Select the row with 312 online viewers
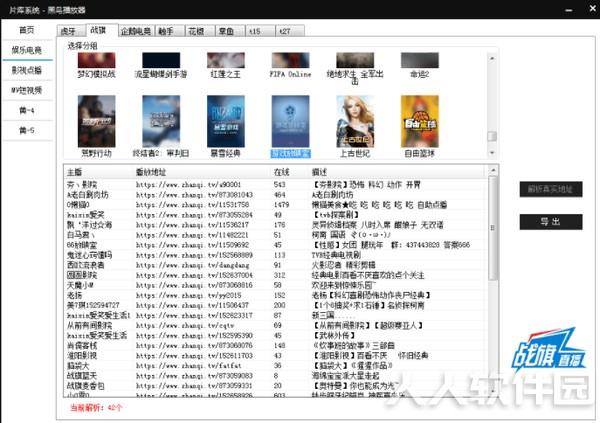Image resolution: width=600 pixels, height=423 pixels. click(x=276, y=275)
